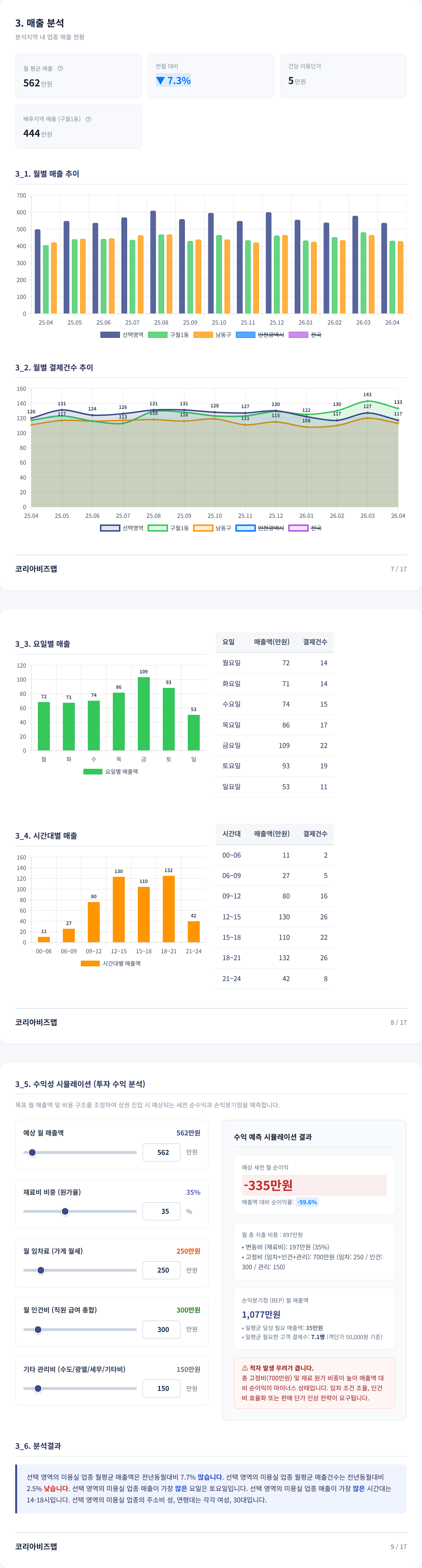Select the 00~06 row in time-slot table

[275, 855]
